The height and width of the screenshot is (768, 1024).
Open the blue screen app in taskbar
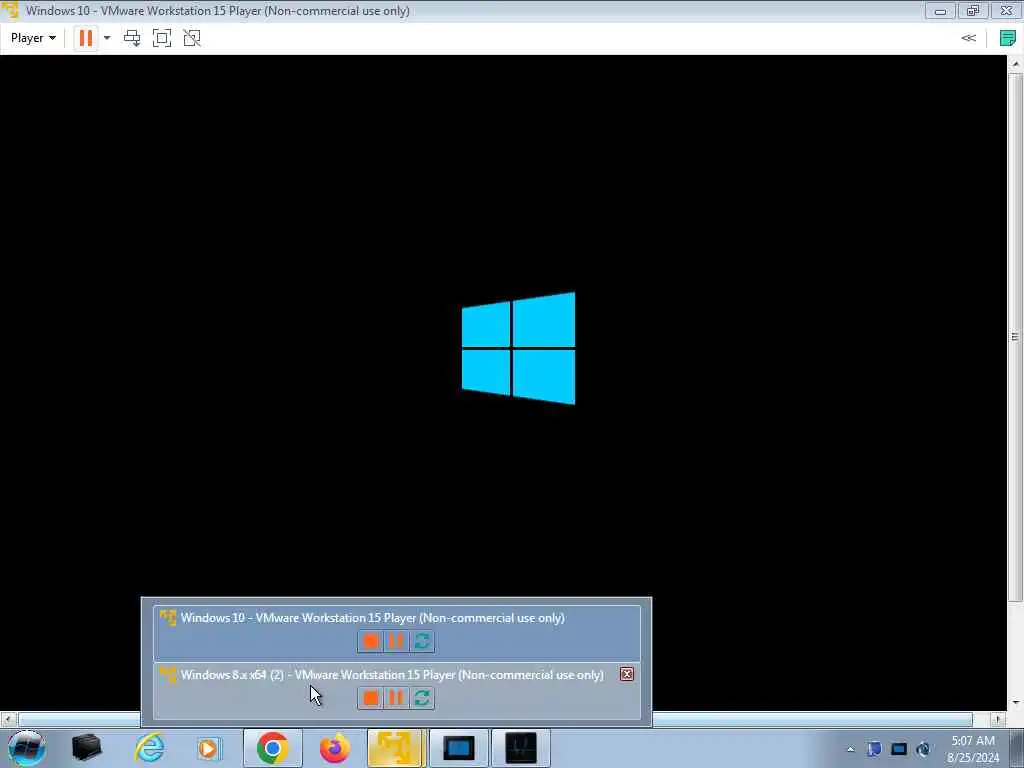[x=458, y=748]
